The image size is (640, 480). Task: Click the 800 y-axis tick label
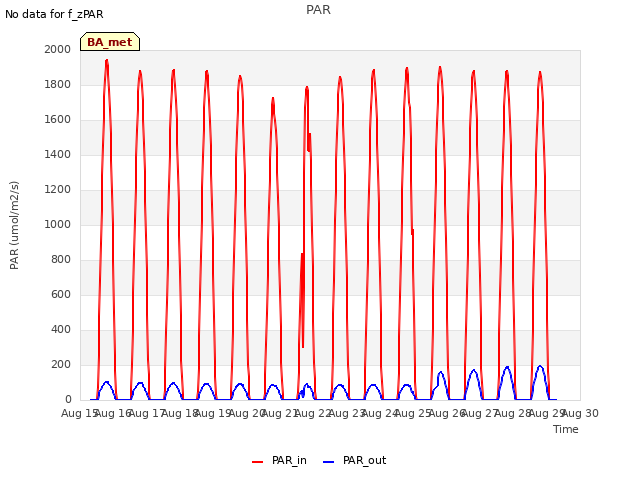tap(61, 260)
